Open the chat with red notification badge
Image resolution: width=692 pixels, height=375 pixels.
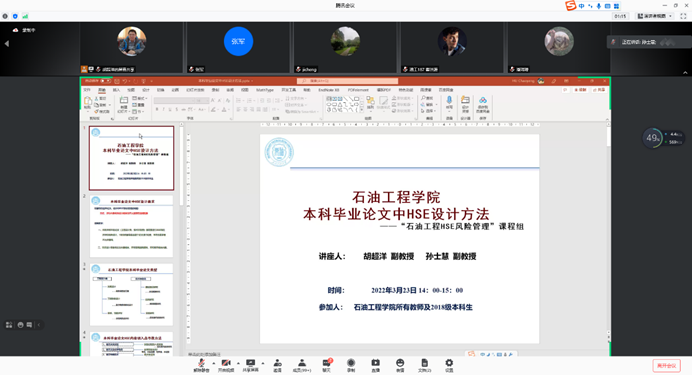pyautogui.click(x=327, y=365)
